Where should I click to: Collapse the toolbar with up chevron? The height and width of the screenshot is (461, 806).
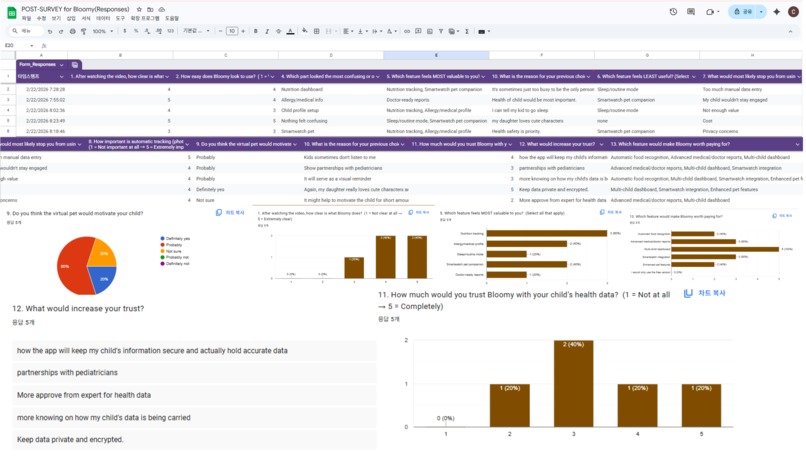coord(790,31)
